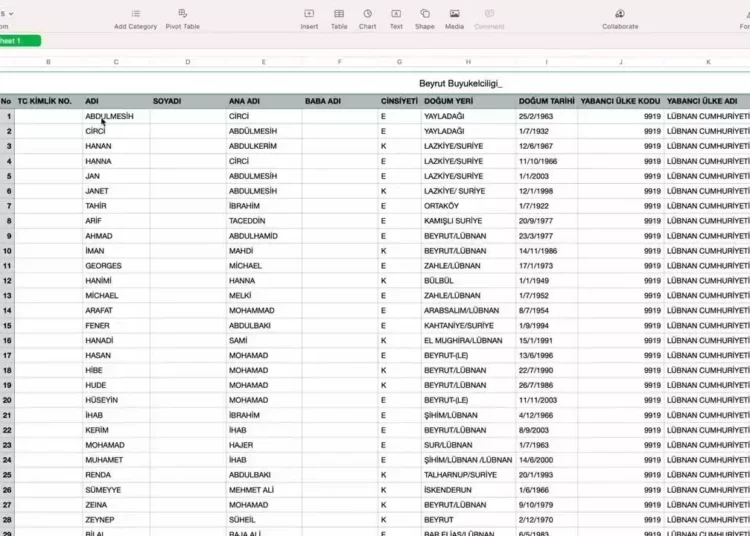Viewport: 750px width, 536px height.
Task: Open the Media toolbar menu
Action: (454, 19)
